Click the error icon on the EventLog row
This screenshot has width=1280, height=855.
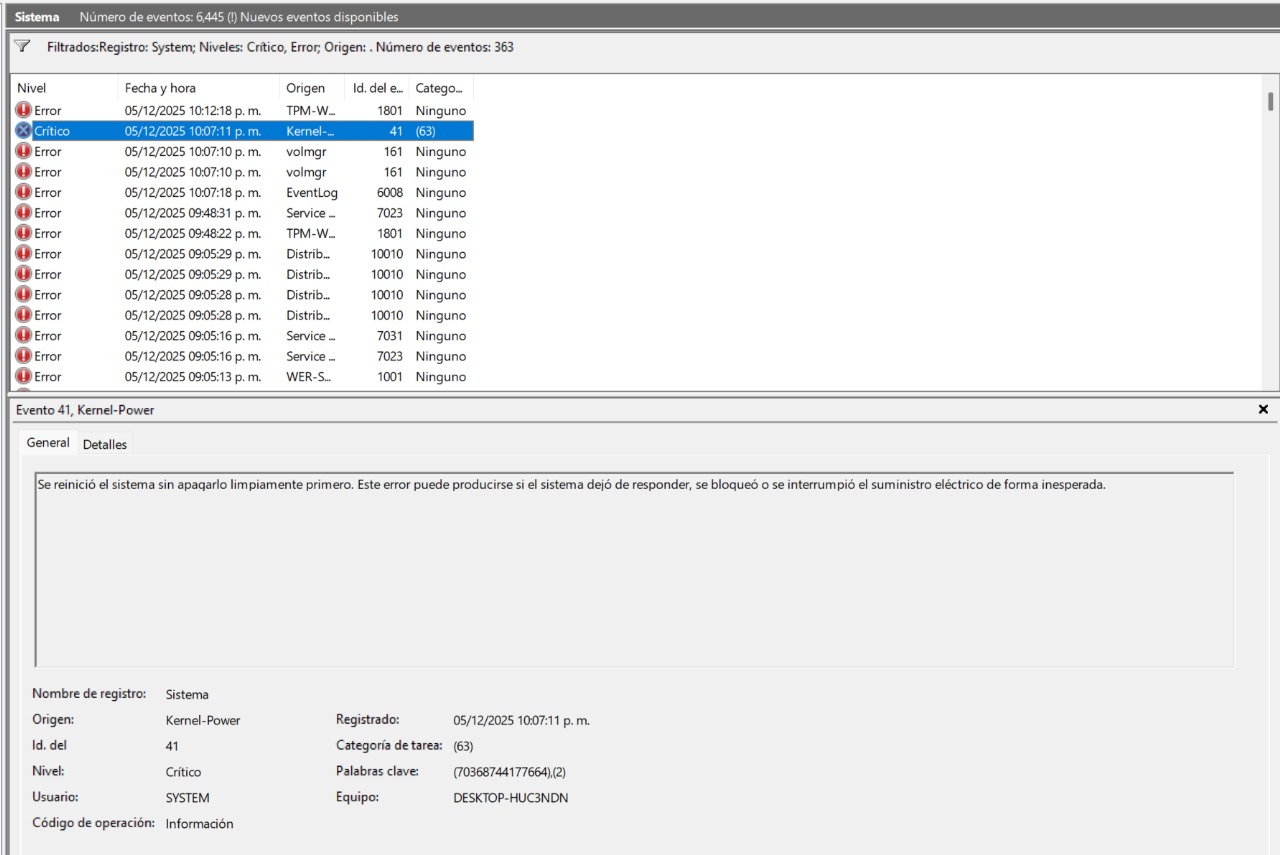(x=24, y=192)
